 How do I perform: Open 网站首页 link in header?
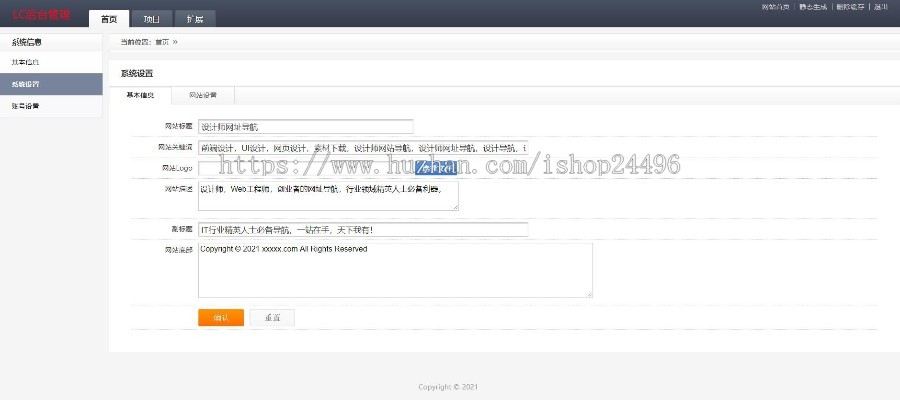click(x=775, y=7)
